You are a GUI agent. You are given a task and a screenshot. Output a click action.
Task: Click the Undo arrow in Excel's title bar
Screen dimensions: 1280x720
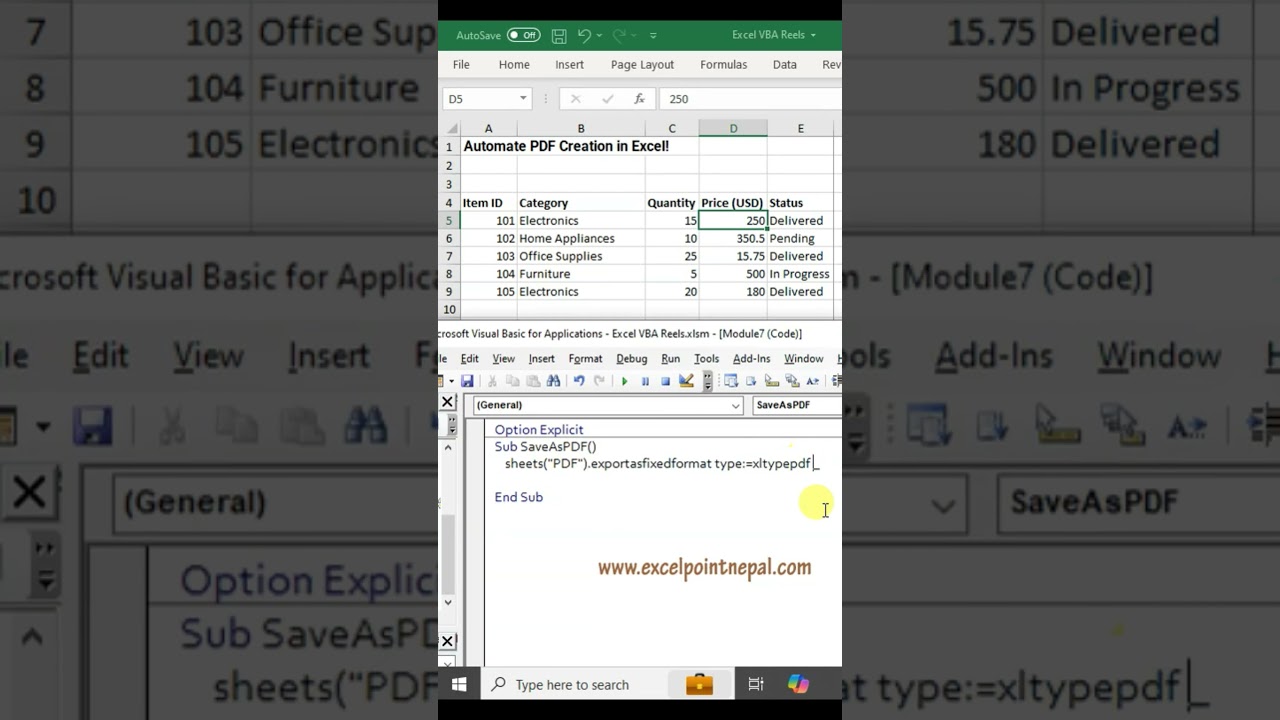click(584, 35)
